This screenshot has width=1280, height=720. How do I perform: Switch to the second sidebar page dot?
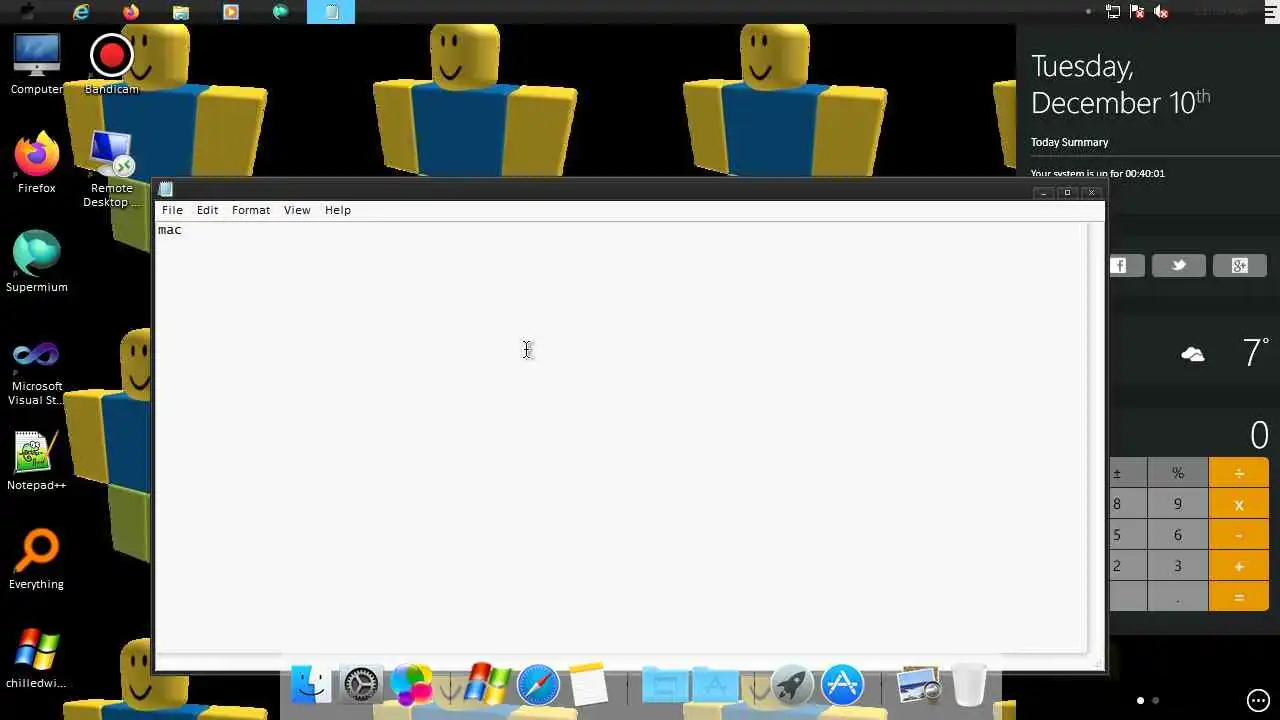(x=1156, y=700)
